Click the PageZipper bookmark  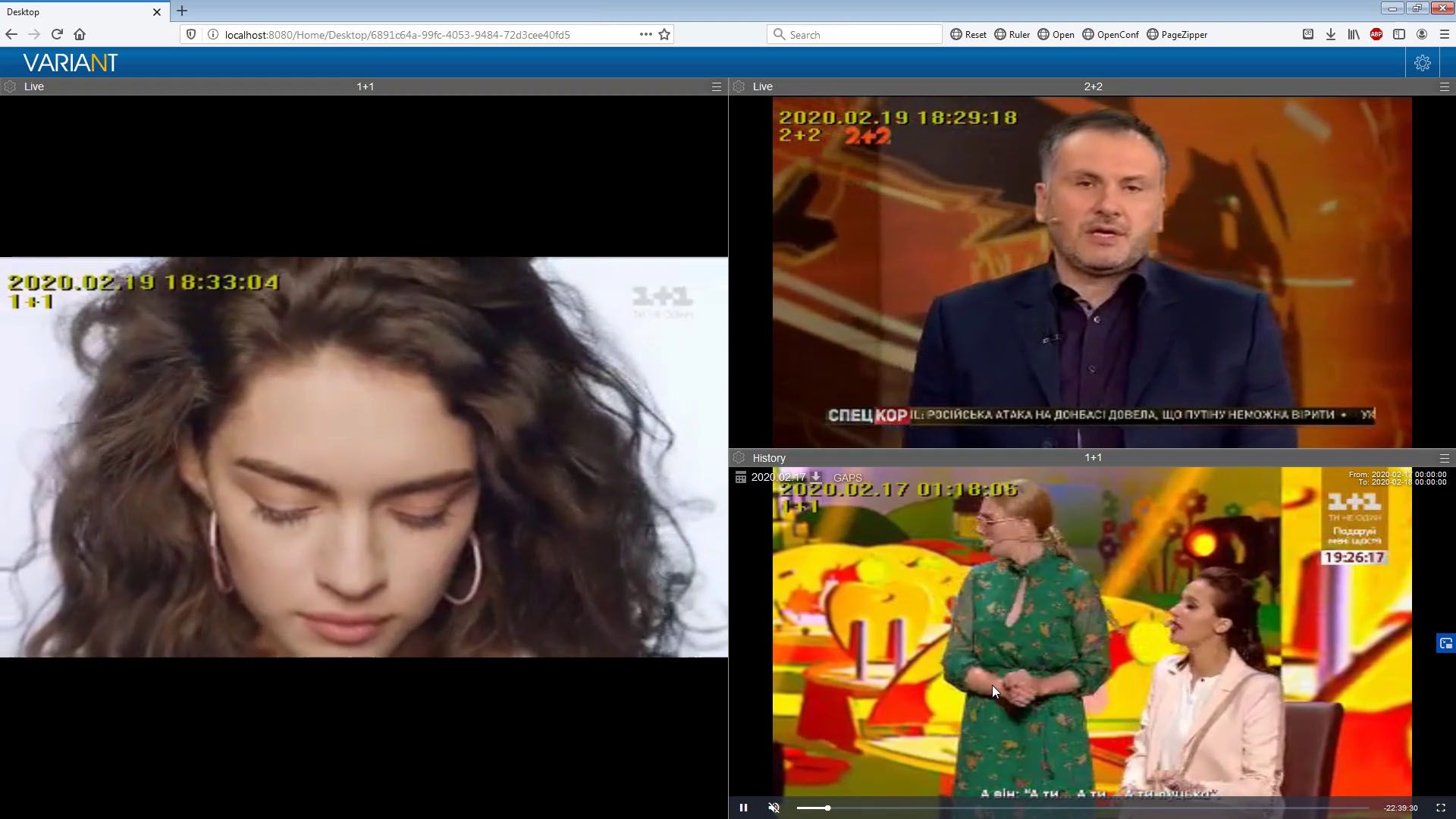(1177, 34)
